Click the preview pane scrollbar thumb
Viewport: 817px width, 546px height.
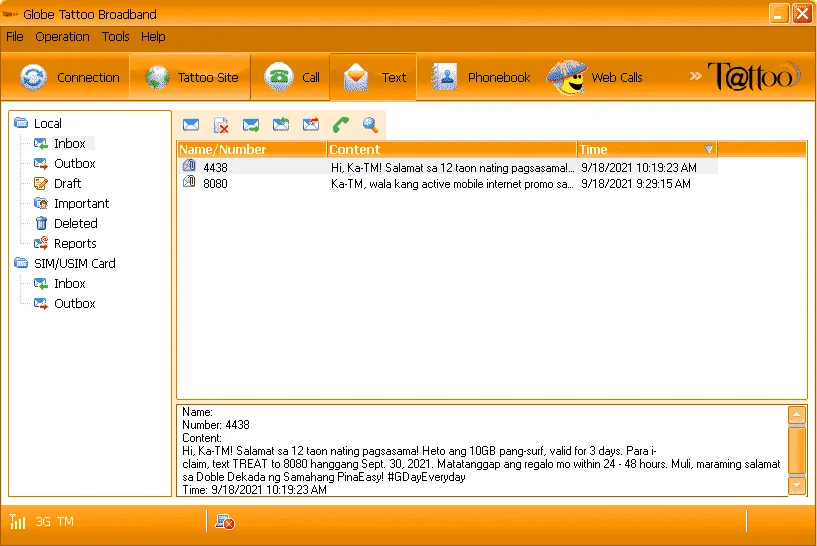click(x=797, y=450)
